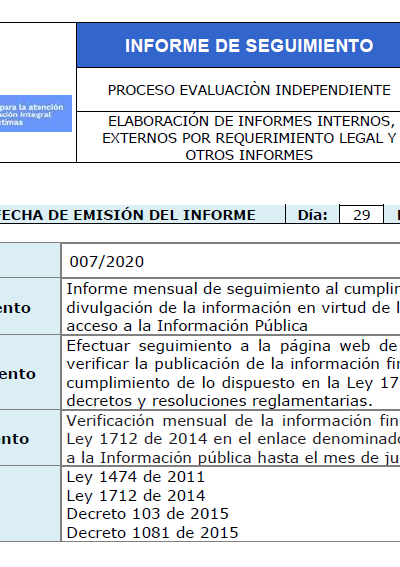Image resolution: width=400 pixels, height=567 pixels.
Task: Click the Efectuar seguimiento a la página web paragraph
Action: (x=233, y=373)
